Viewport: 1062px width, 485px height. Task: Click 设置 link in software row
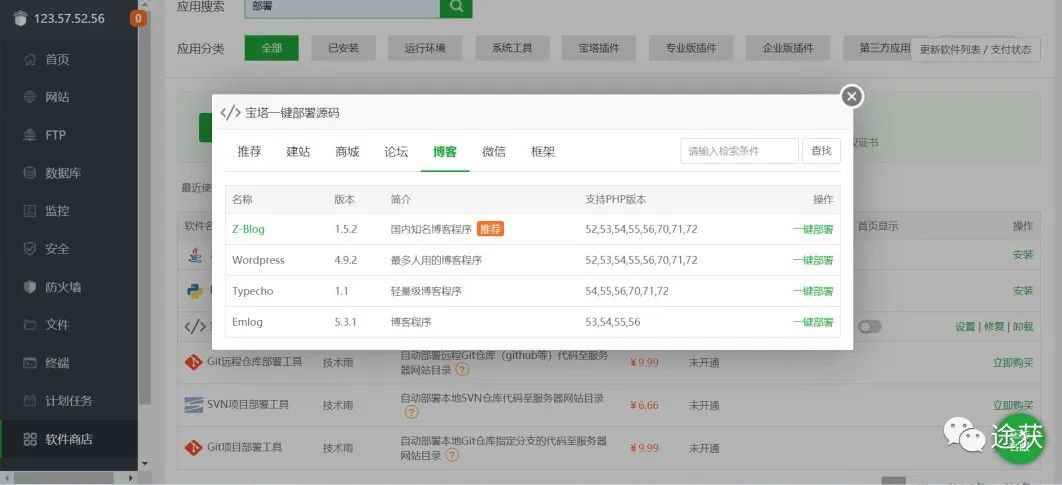[x=965, y=326]
